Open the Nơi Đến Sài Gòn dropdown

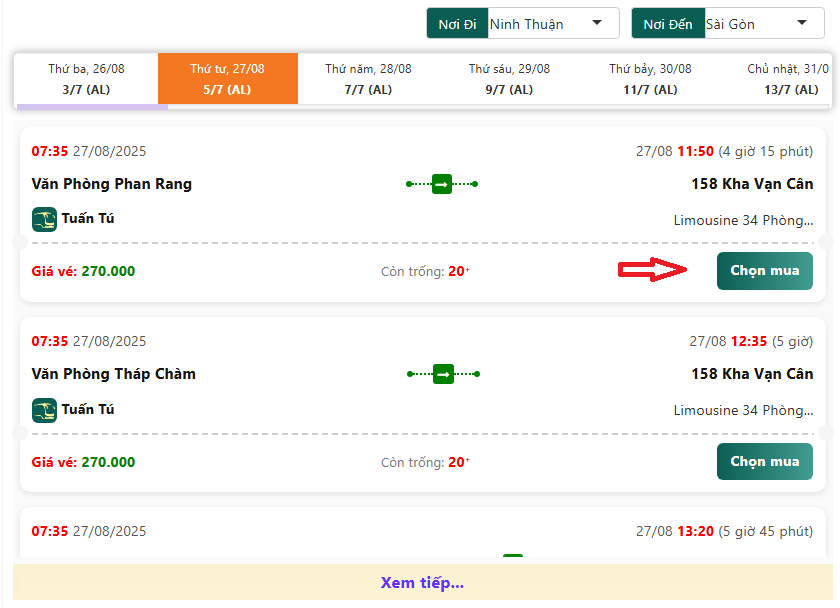tap(759, 24)
